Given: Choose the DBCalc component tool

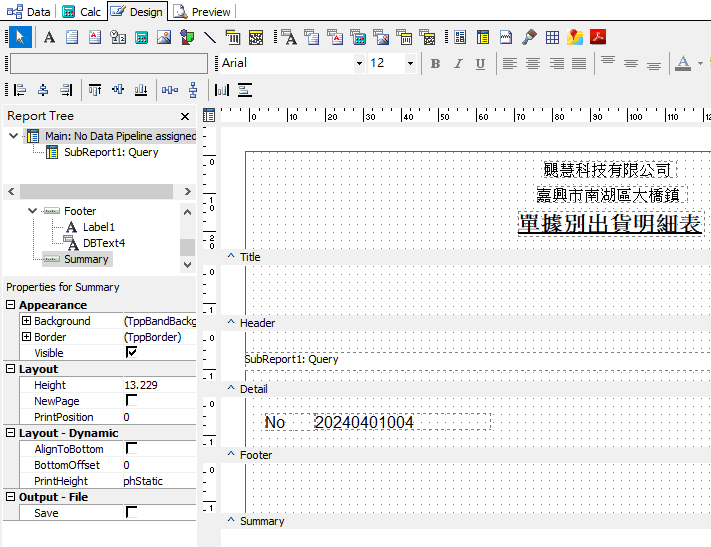Looking at the screenshot, I should point(358,37).
